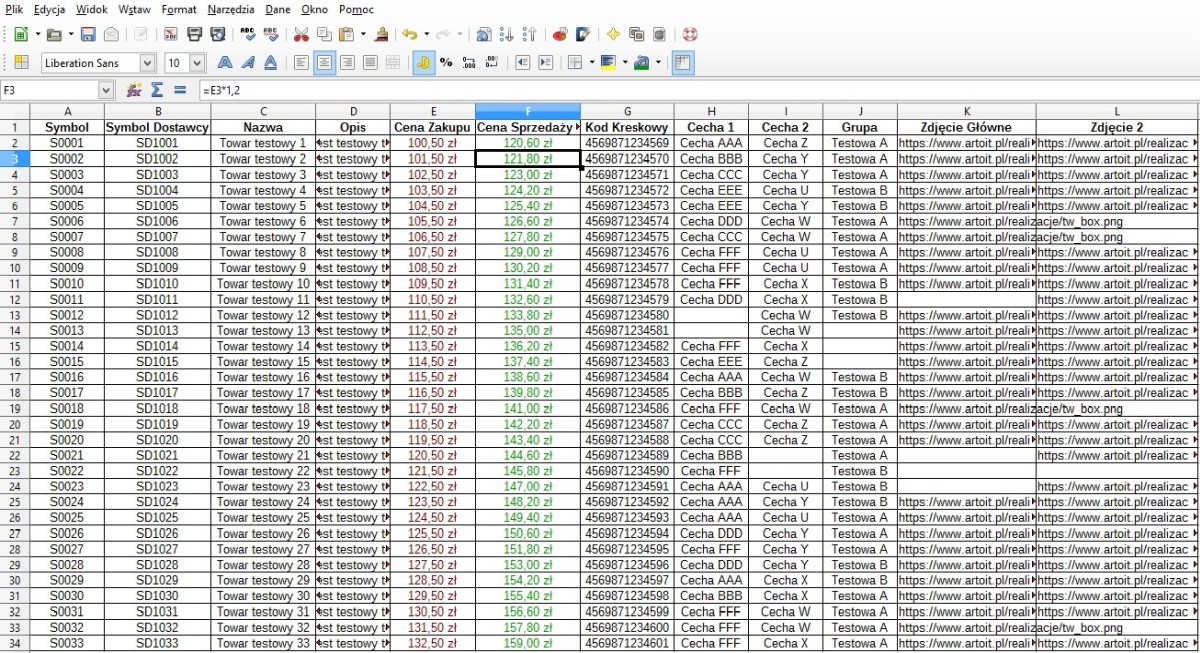Open the Format menu
Screen dimensions: 1200x653
pos(179,9)
